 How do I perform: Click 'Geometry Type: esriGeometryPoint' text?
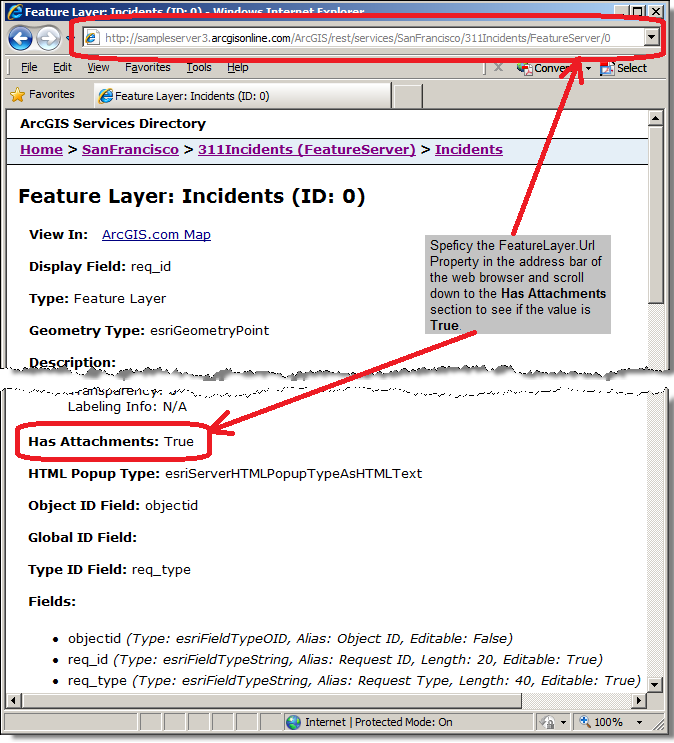149,331
